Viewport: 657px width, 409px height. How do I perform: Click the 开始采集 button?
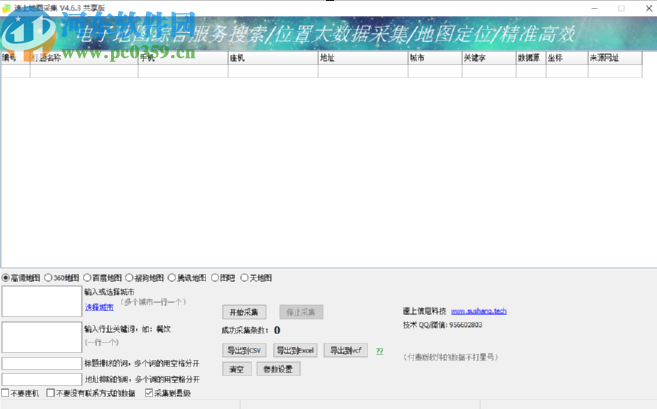[244, 312]
